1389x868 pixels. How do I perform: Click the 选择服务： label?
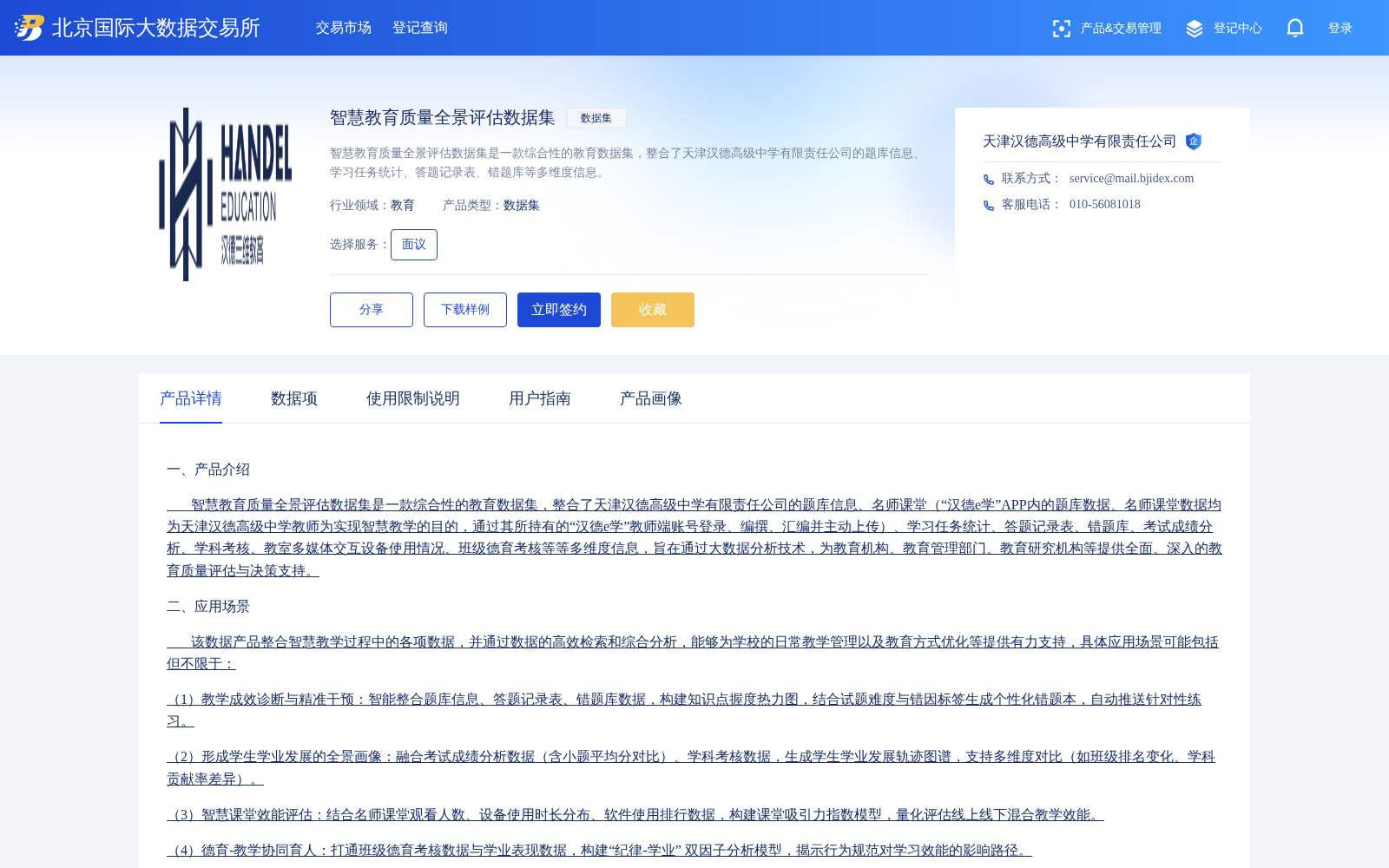tap(360, 245)
